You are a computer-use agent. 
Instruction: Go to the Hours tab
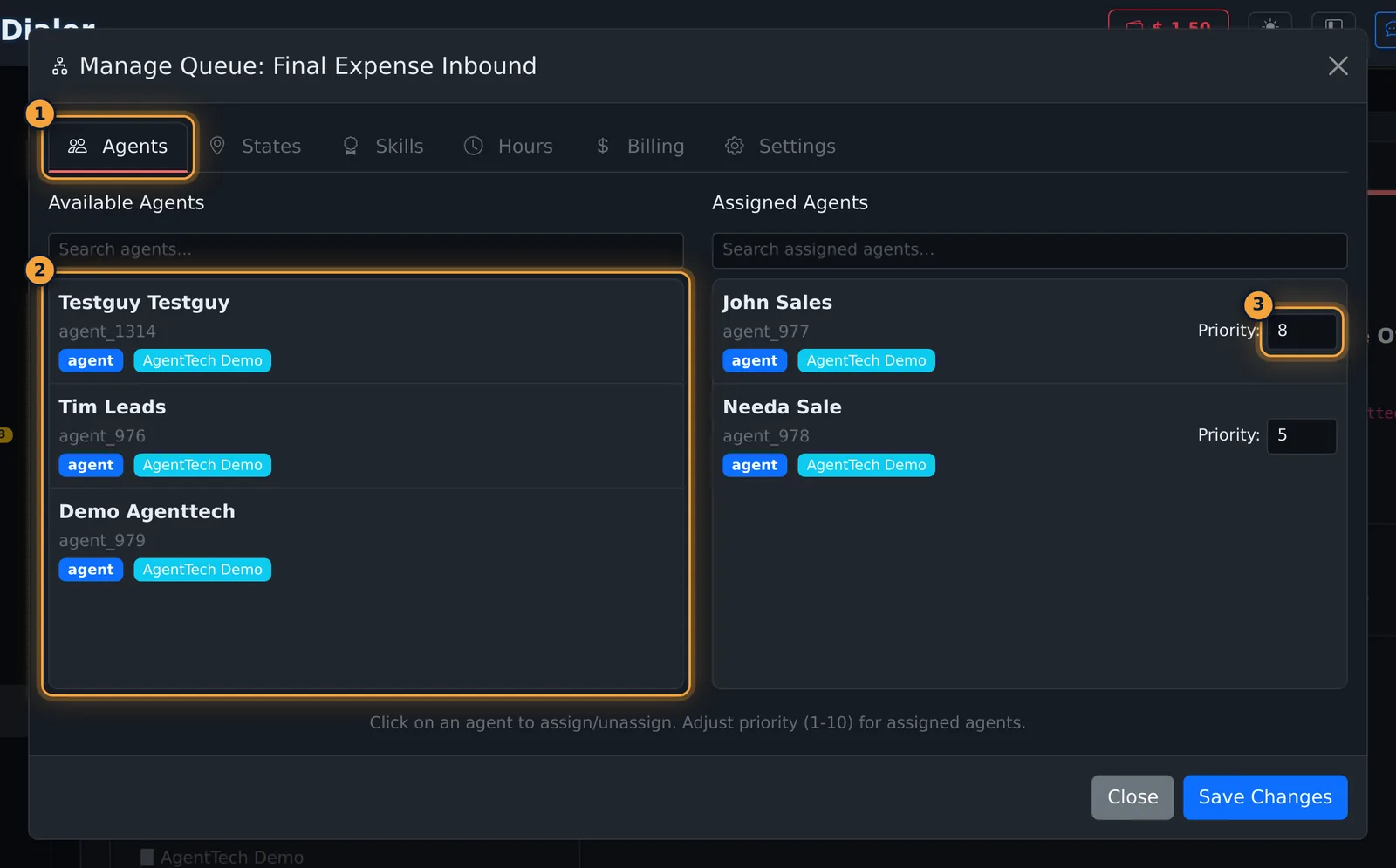tap(508, 147)
